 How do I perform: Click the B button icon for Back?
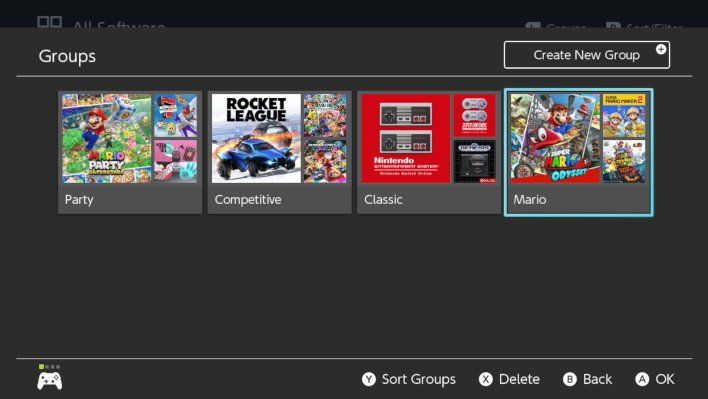(570, 379)
